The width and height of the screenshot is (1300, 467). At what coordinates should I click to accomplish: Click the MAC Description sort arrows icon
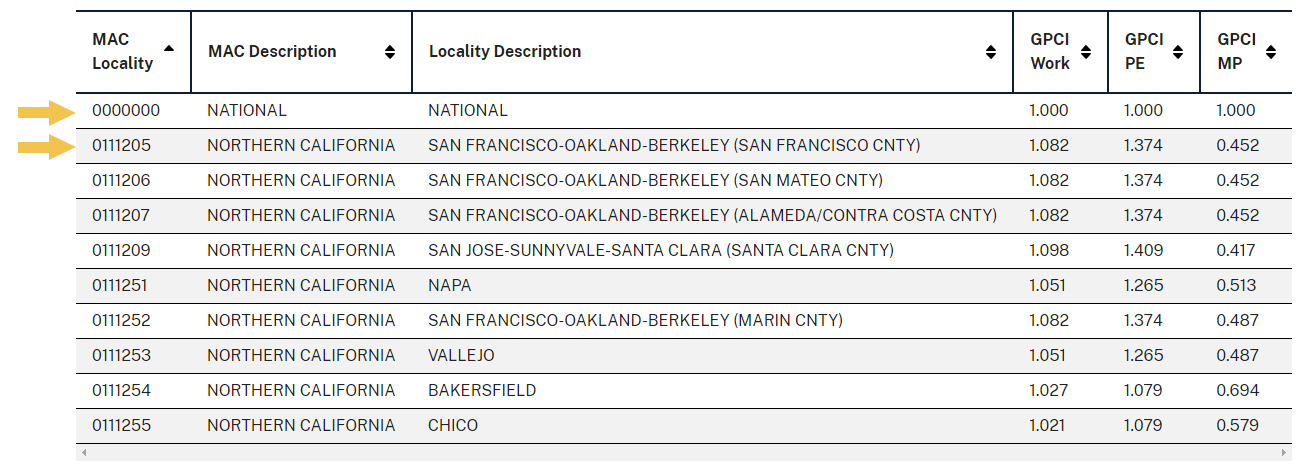(390, 52)
